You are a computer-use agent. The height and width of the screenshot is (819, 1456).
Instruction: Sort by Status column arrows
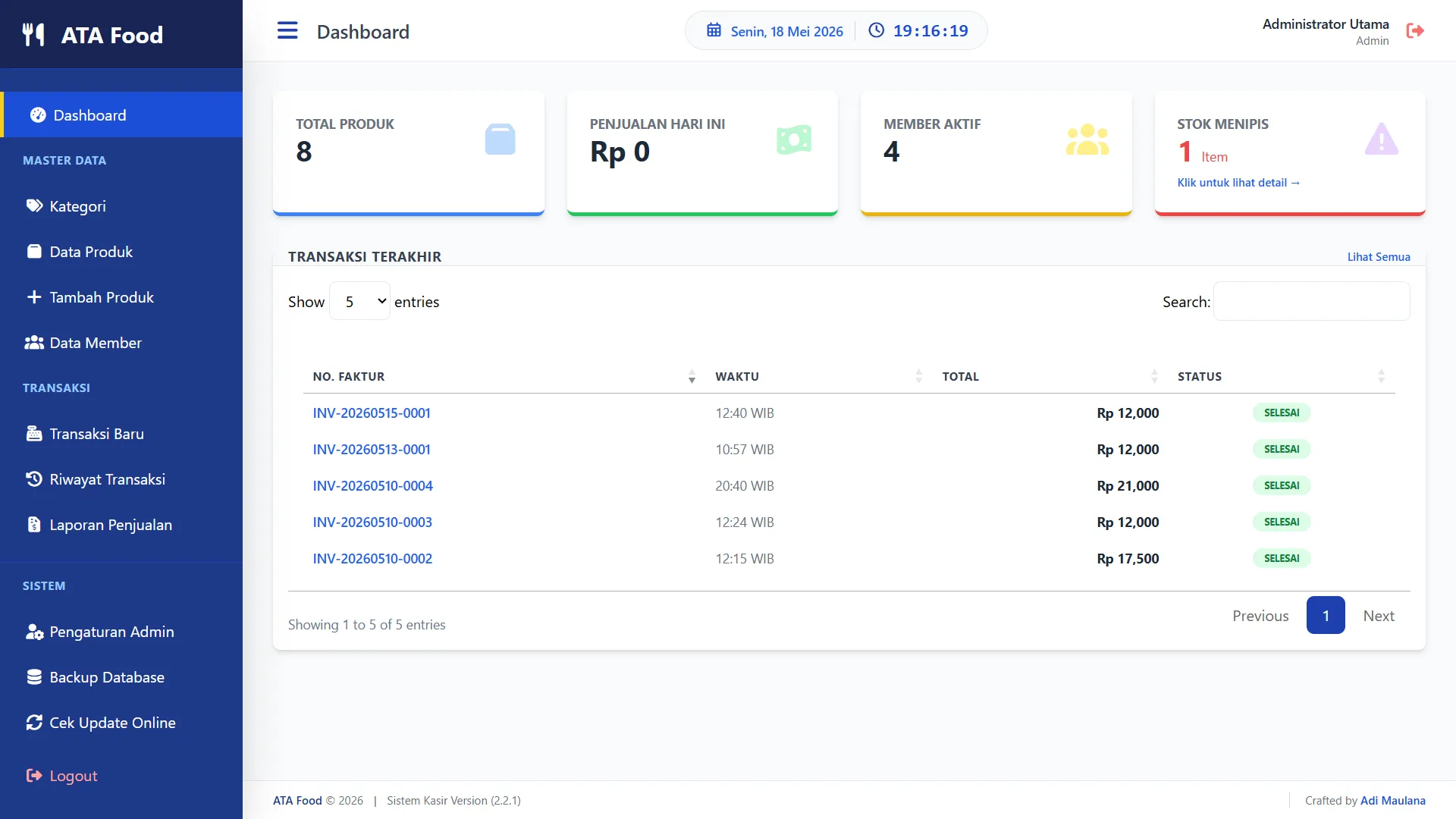1381,377
